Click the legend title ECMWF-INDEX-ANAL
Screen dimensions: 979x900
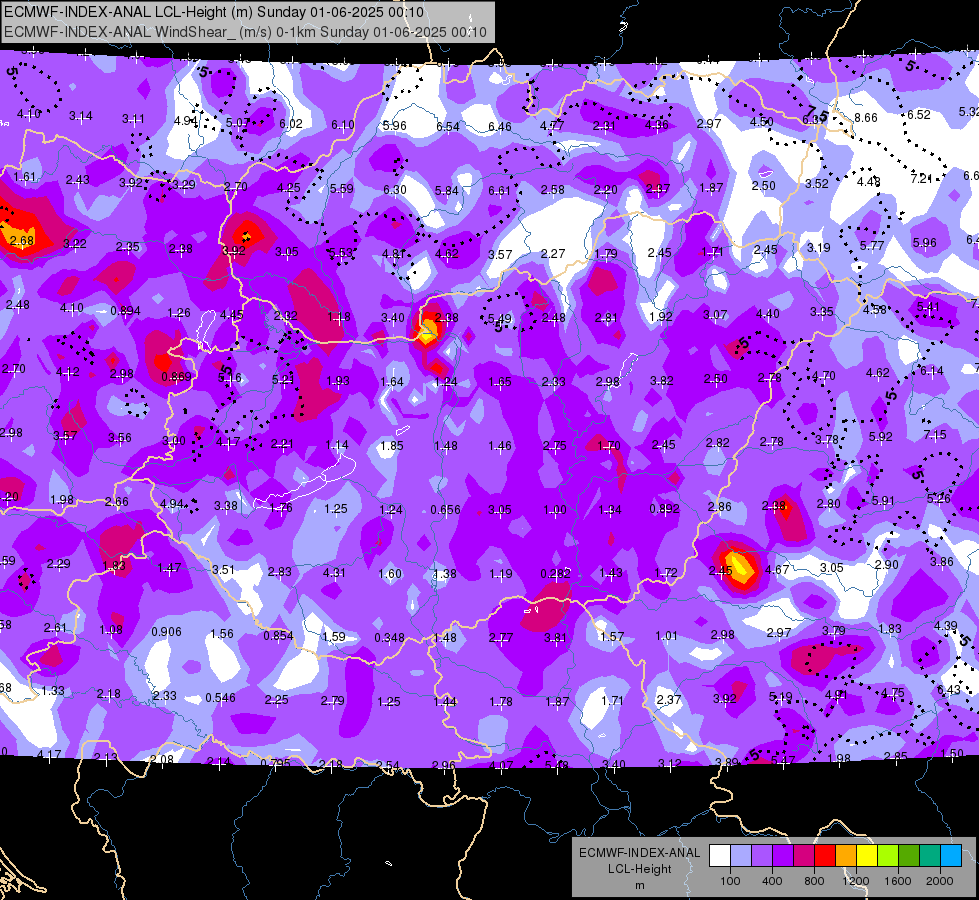pos(639,853)
